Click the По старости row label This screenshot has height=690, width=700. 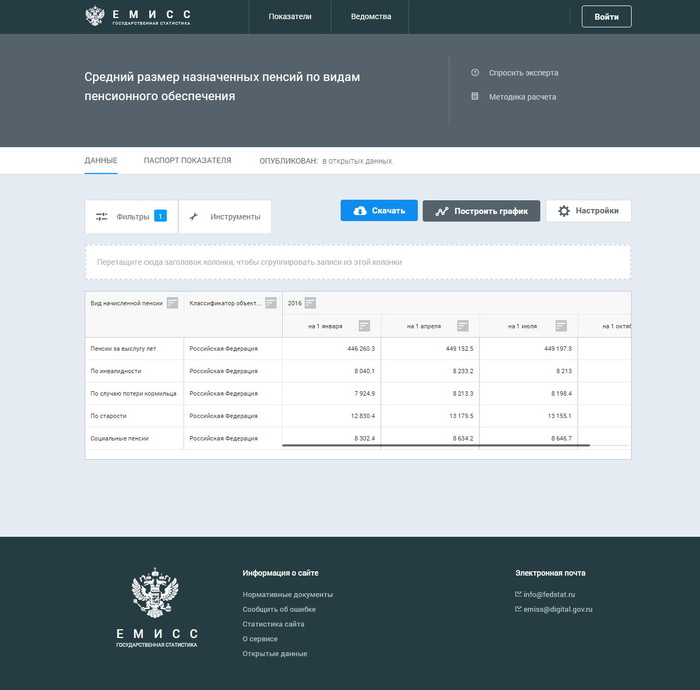coord(108,416)
